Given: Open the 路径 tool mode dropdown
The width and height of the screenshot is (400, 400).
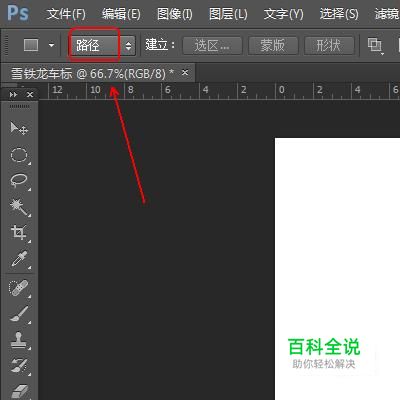Looking at the screenshot, I should click(x=102, y=45).
